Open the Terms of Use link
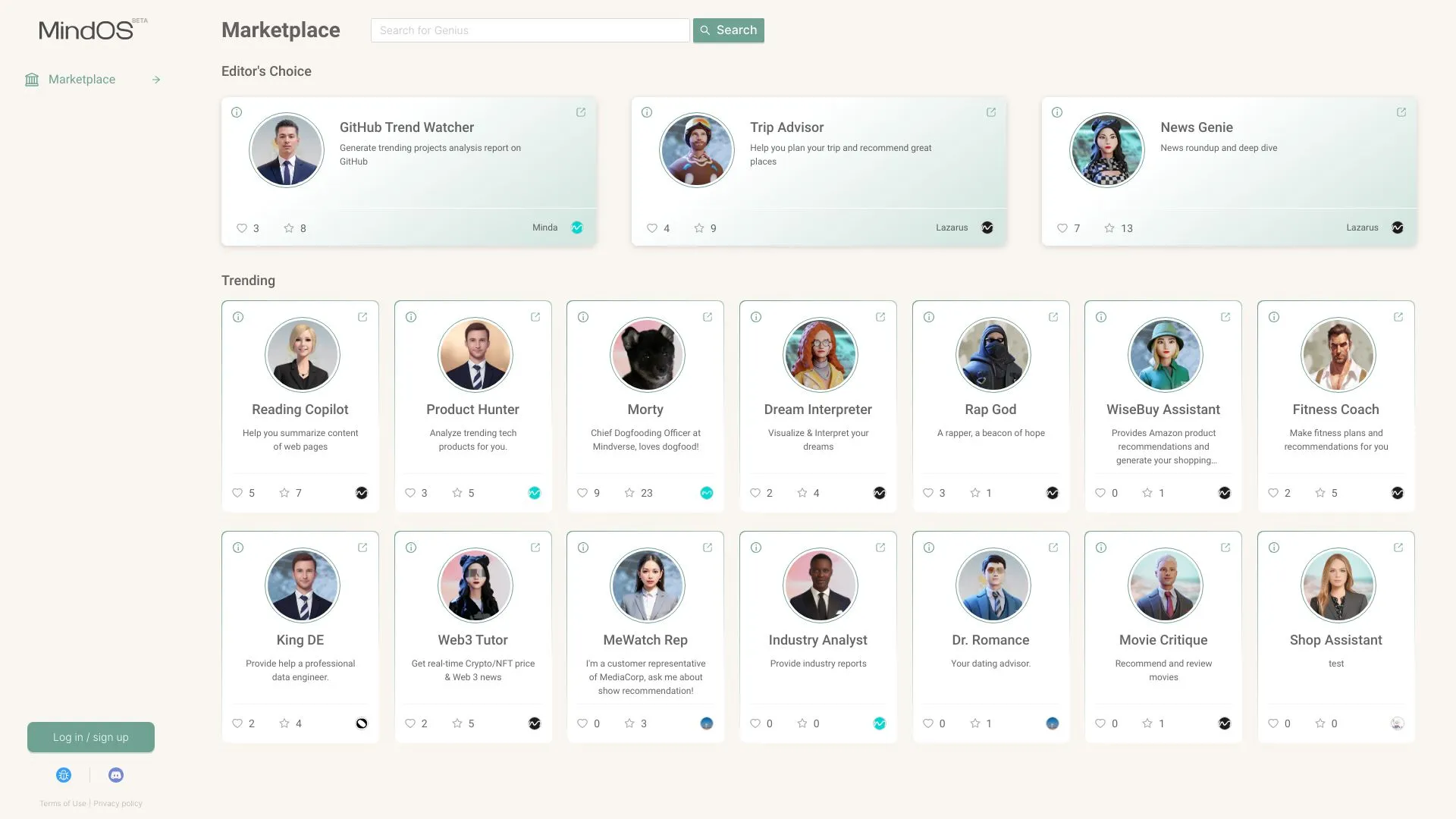 click(x=62, y=803)
